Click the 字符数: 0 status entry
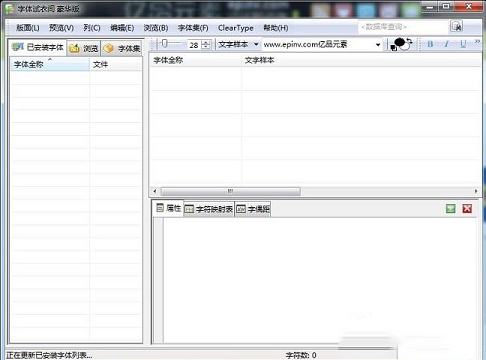Viewport: 486px width, 360px height. point(301,355)
